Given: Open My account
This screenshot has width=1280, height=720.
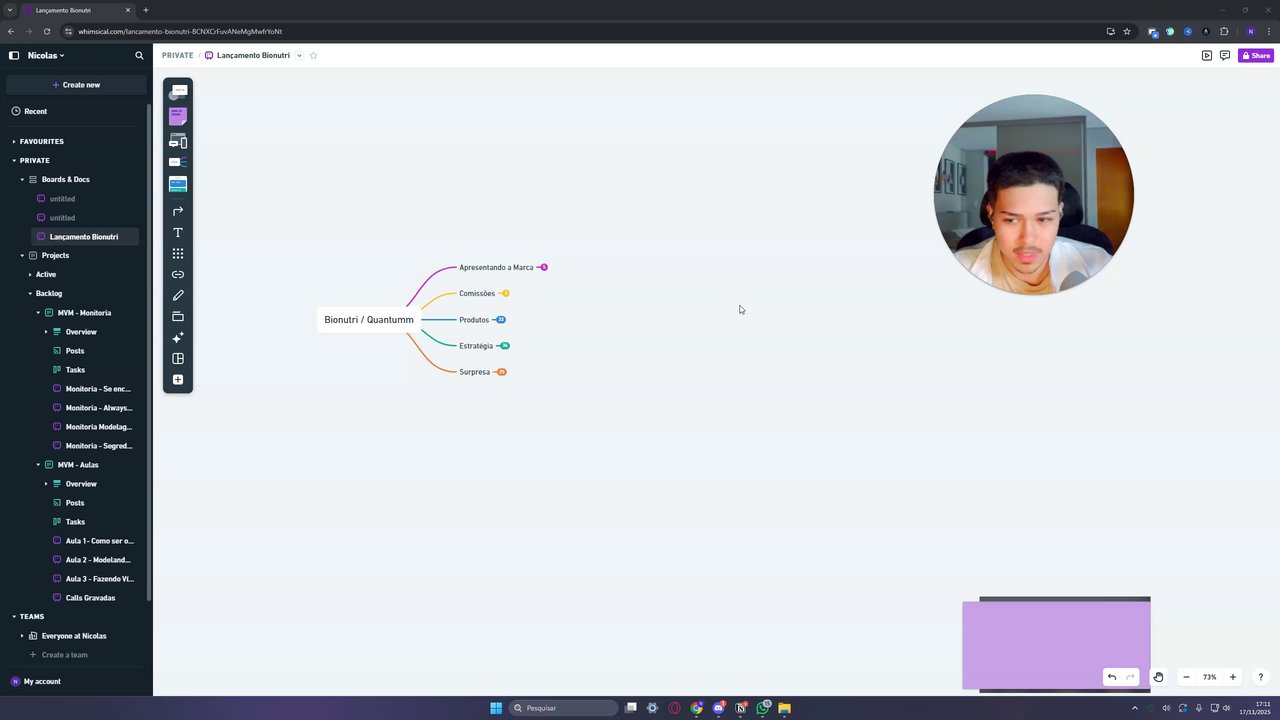Looking at the screenshot, I should pos(42,682).
